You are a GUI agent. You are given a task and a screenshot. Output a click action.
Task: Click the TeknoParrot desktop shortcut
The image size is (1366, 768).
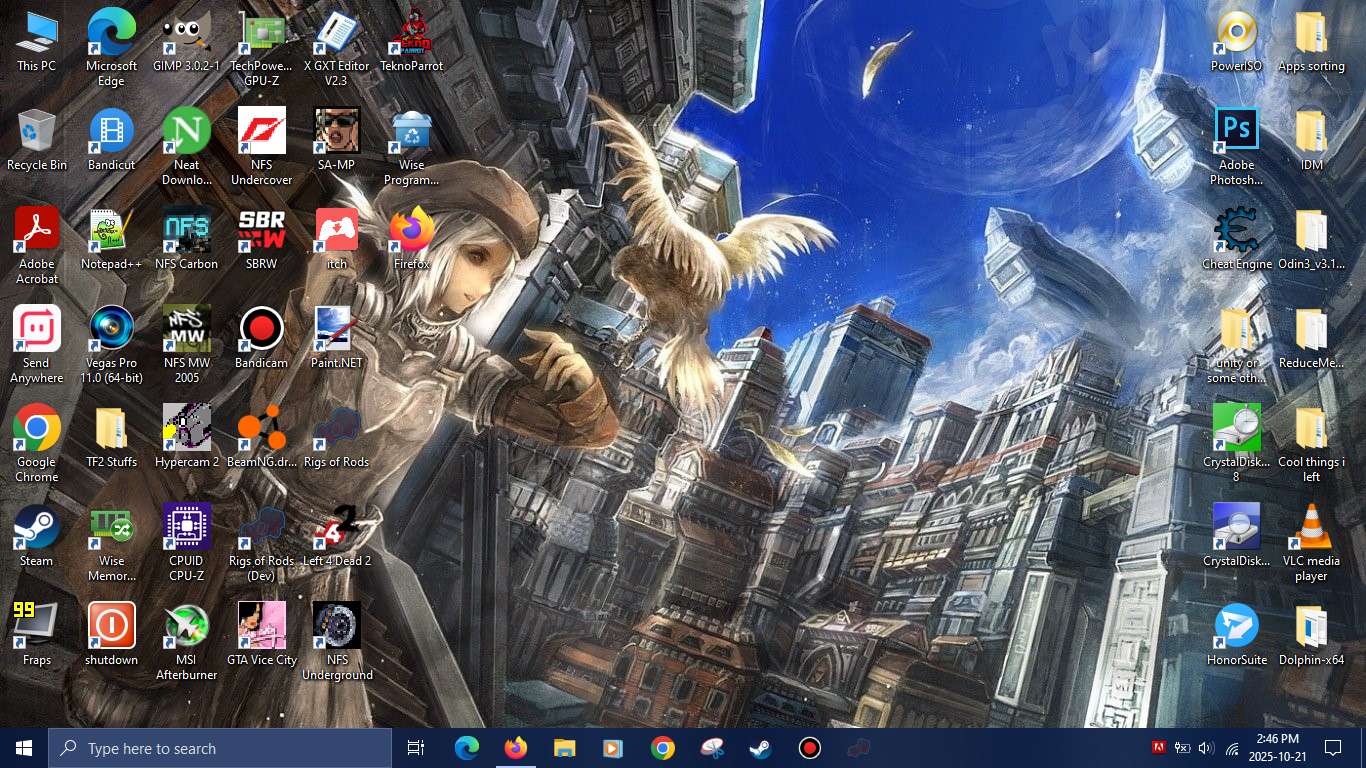pos(411,34)
